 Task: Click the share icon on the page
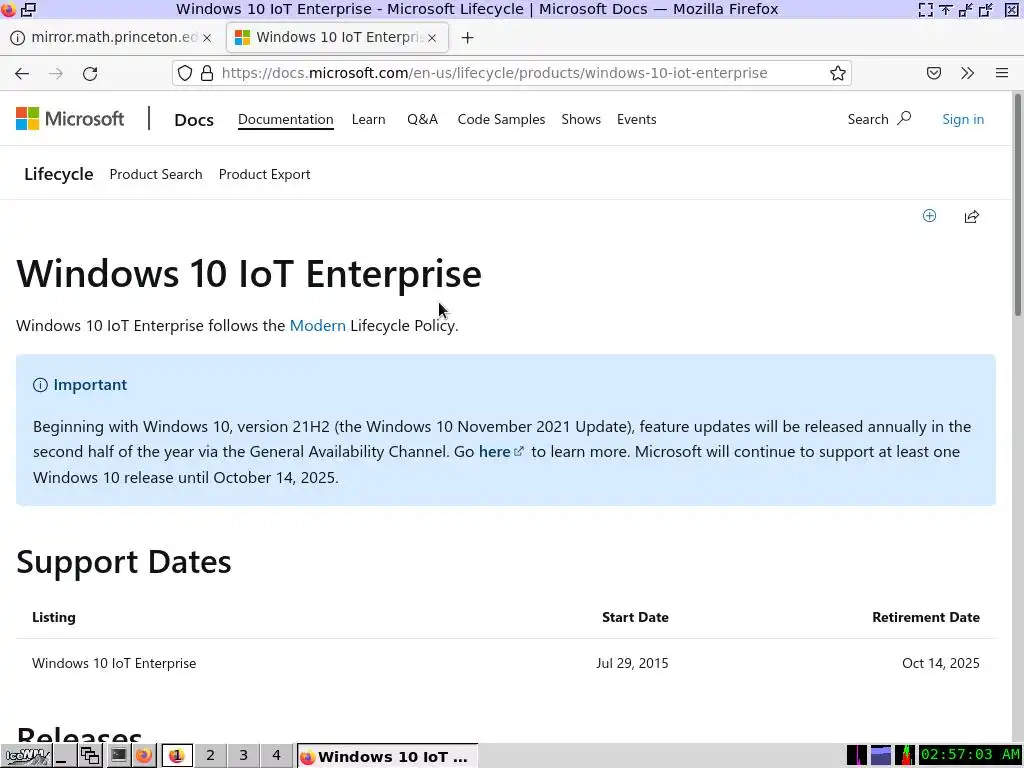point(972,216)
